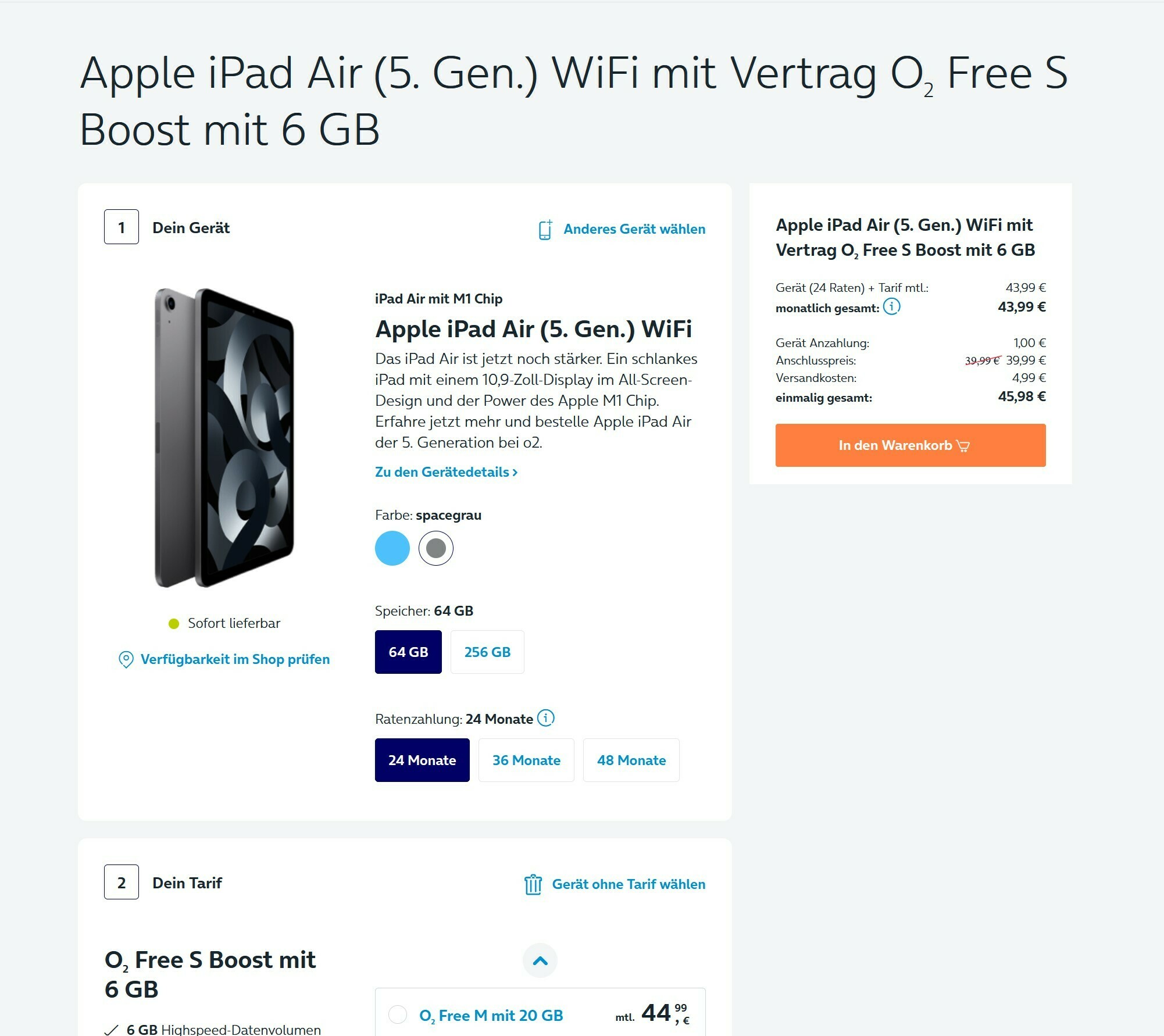
Task: Select the O2 Free M mit 20 GB radio button
Action: (398, 1014)
